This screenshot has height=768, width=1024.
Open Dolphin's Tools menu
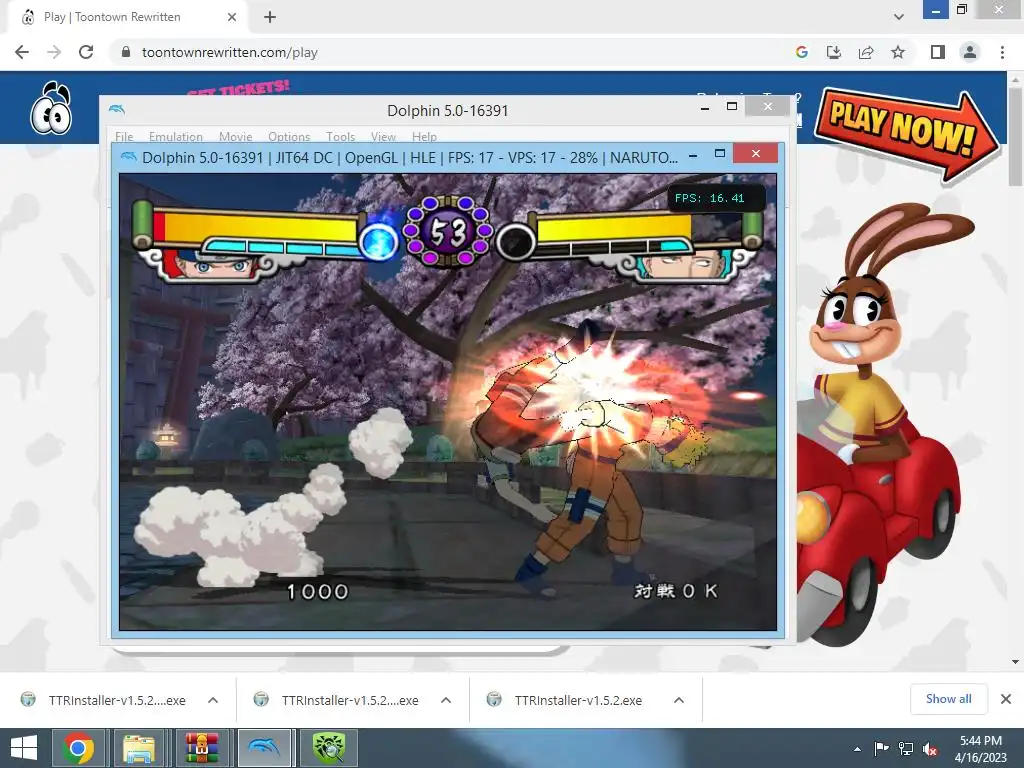(x=340, y=136)
